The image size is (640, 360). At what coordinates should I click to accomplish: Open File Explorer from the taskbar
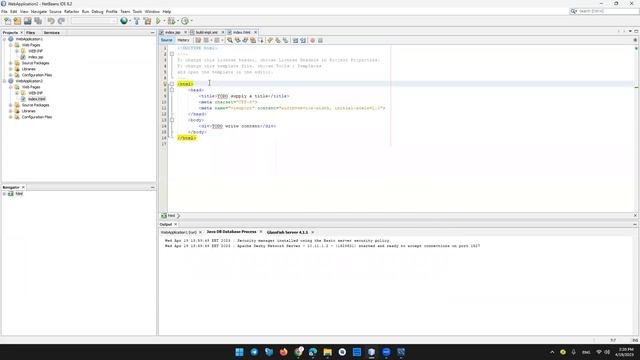click(x=328, y=352)
